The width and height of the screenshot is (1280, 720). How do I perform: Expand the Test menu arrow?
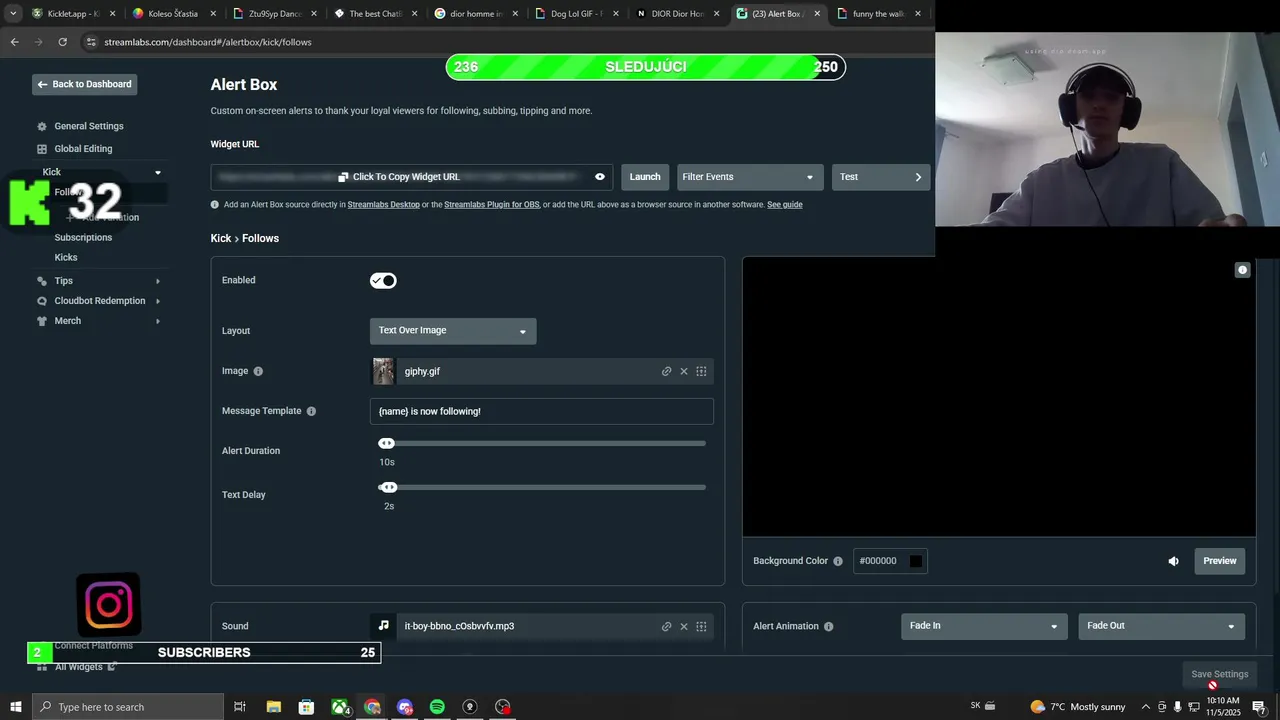(918, 177)
